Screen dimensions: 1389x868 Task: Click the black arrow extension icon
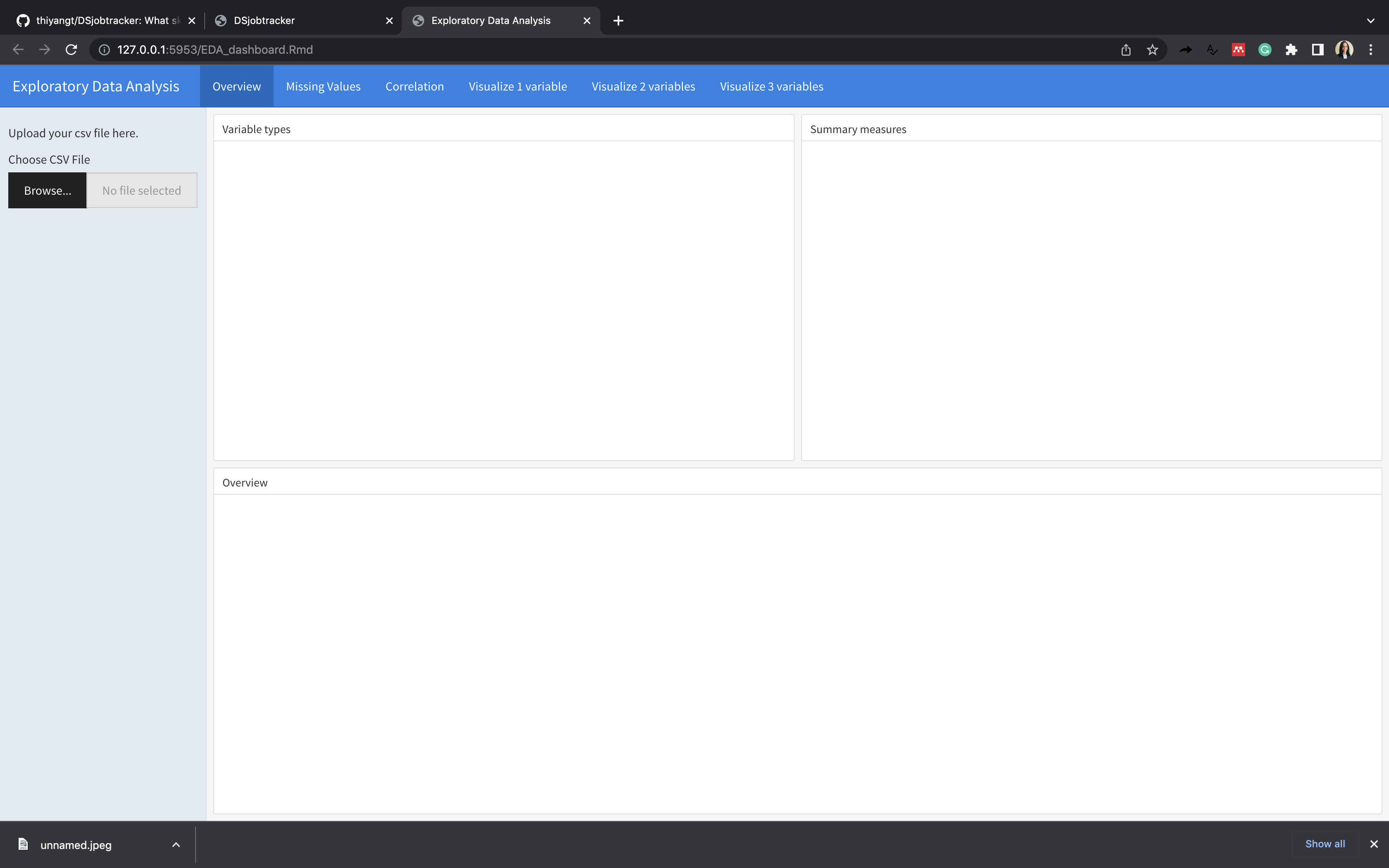[1185, 50]
